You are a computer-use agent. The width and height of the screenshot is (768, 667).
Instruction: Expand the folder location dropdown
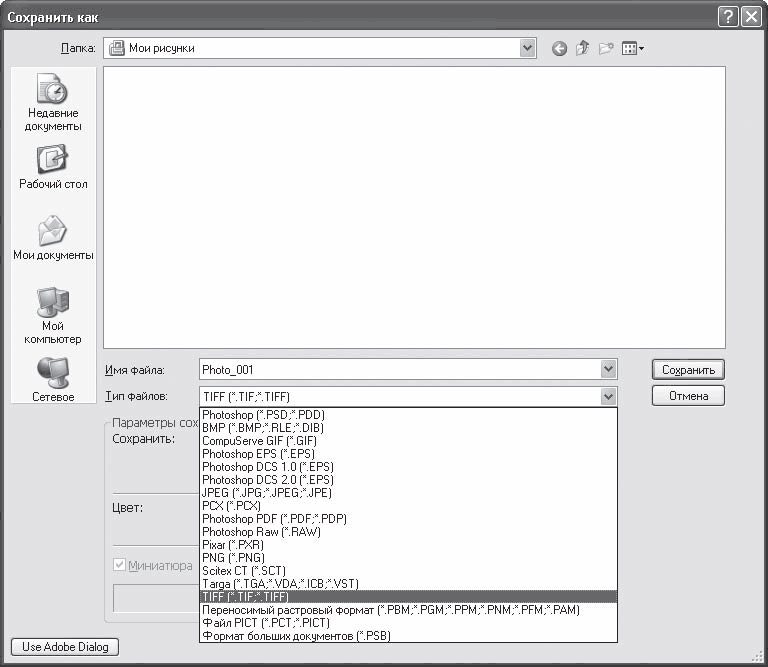(x=527, y=48)
